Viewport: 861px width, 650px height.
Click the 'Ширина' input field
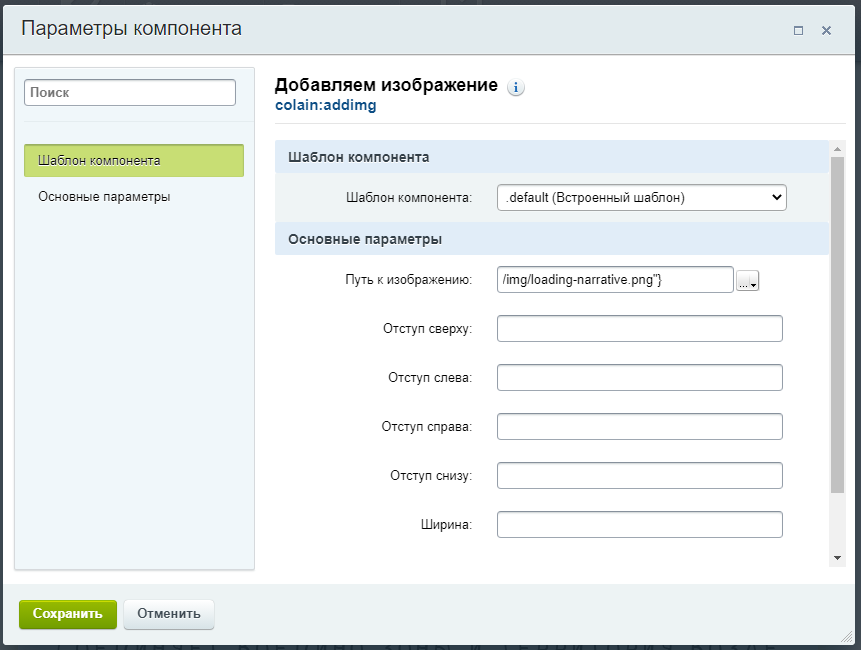[x=639, y=525]
